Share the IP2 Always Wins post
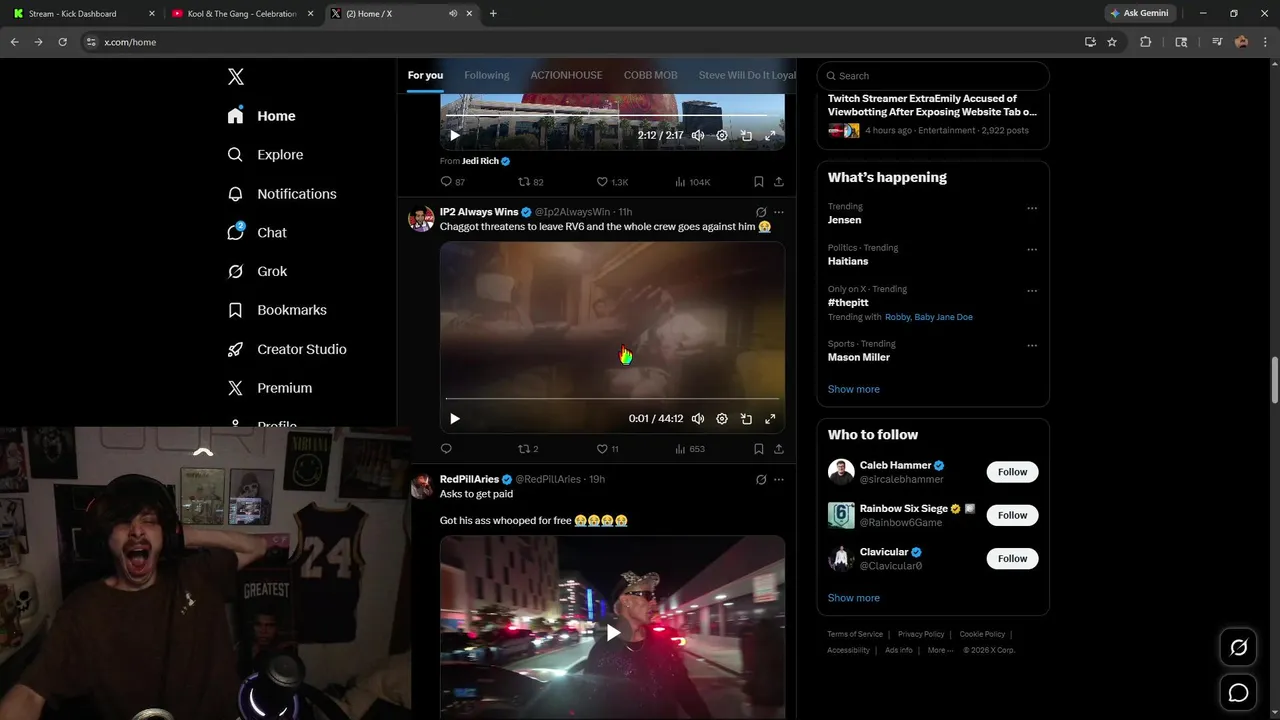Screen dimensions: 1280x720 coord(779,449)
